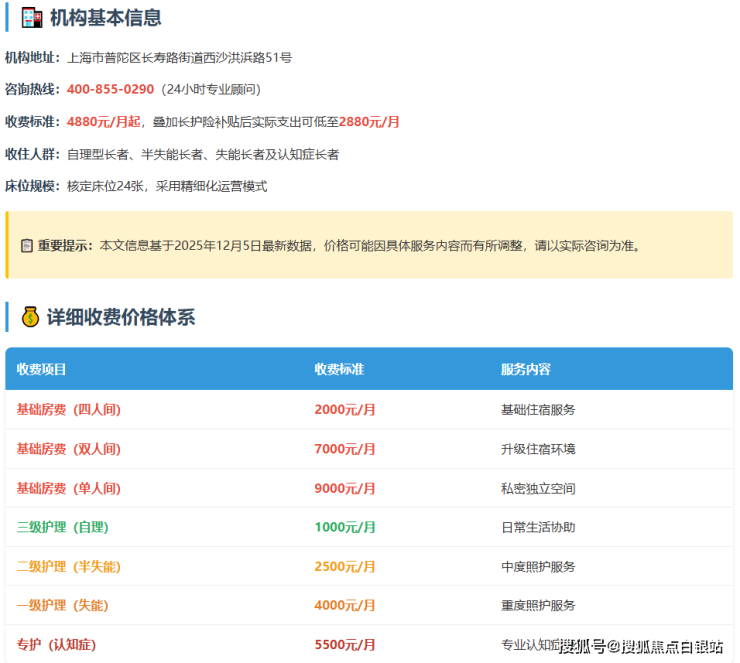Select the 三级护理（自理） row label
Screen dimensions: 740x663
point(62,527)
